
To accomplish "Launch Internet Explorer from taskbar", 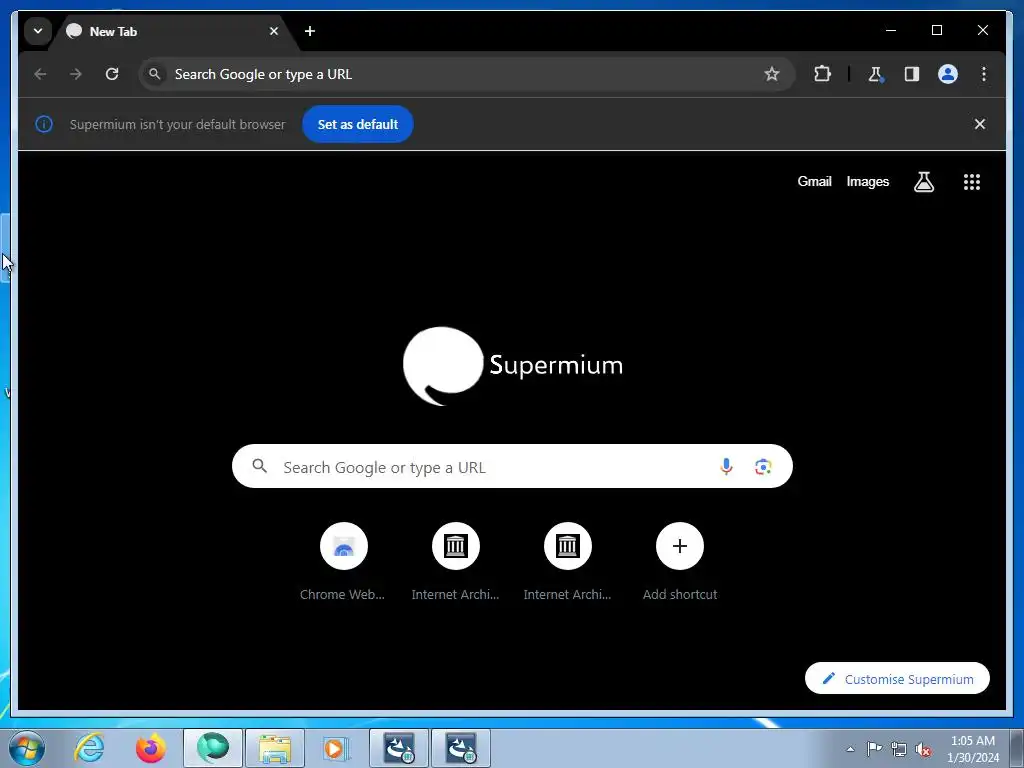I will click(x=89, y=748).
